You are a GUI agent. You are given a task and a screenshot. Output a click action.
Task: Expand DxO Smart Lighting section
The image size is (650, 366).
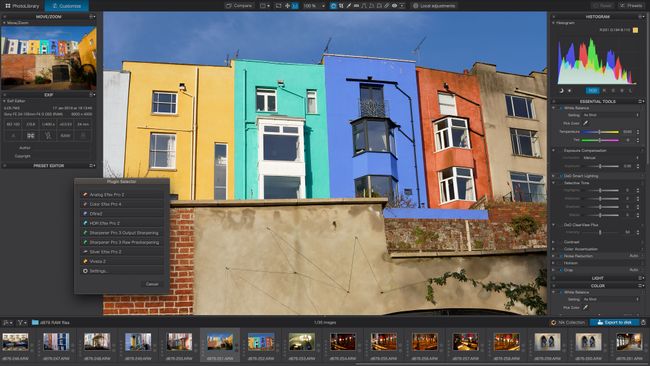554,176
